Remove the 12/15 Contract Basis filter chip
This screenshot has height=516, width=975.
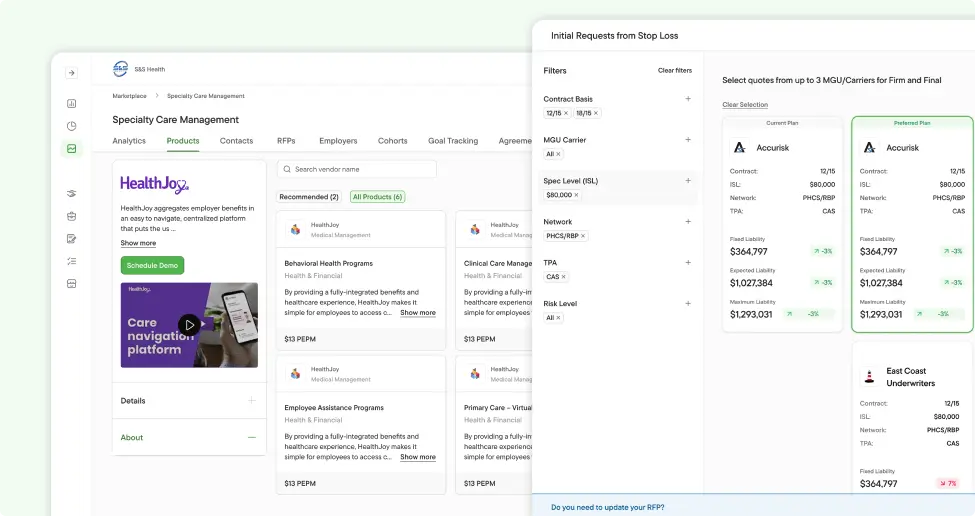pos(566,113)
